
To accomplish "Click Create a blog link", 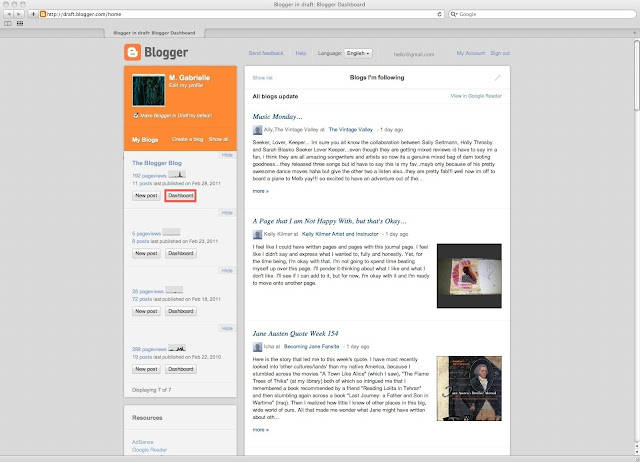I will tap(187, 139).
